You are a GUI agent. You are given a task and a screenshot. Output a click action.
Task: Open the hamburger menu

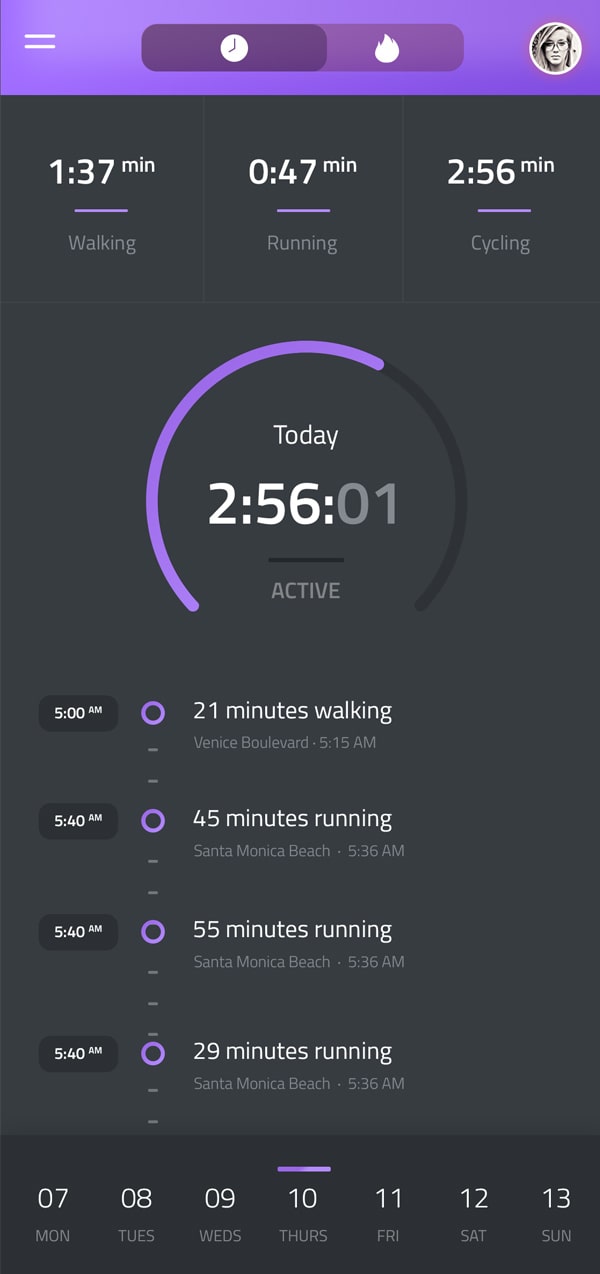tap(40, 42)
